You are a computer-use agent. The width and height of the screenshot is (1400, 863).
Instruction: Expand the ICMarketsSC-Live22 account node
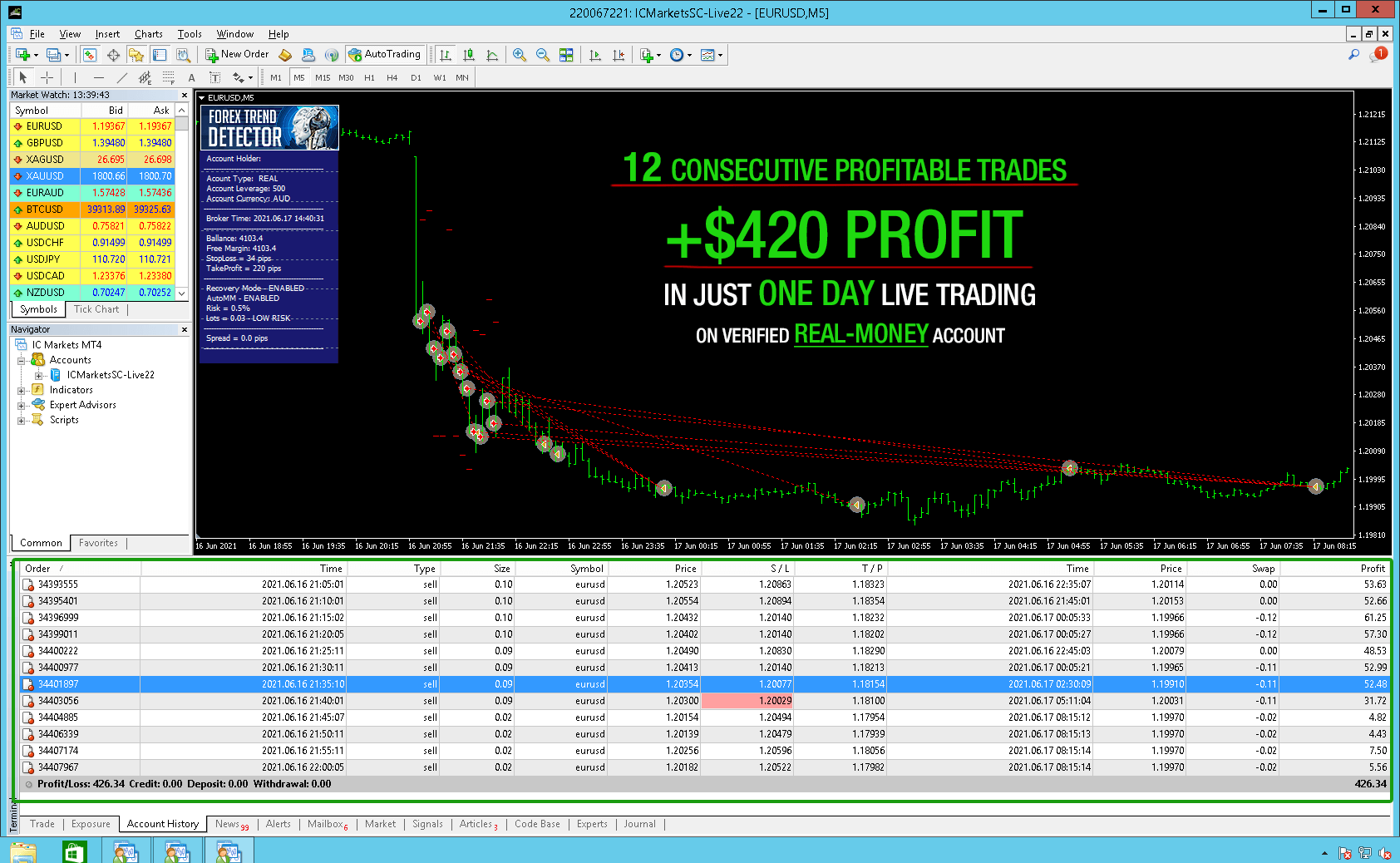tap(37, 375)
